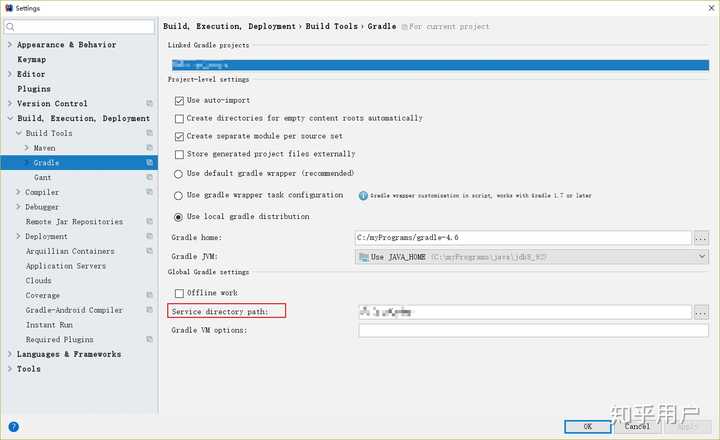Browse for Gradle home folder button
The image size is (720, 440).
701,238
